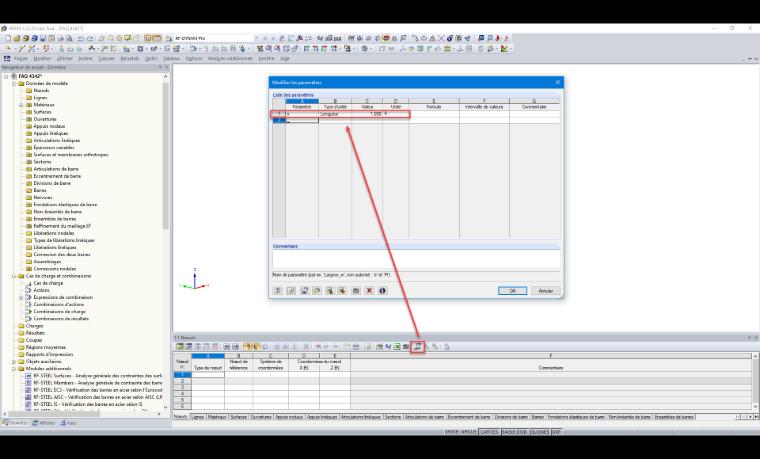Select Sections in the navigator tree

pyautogui.click(x=42, y=162)
